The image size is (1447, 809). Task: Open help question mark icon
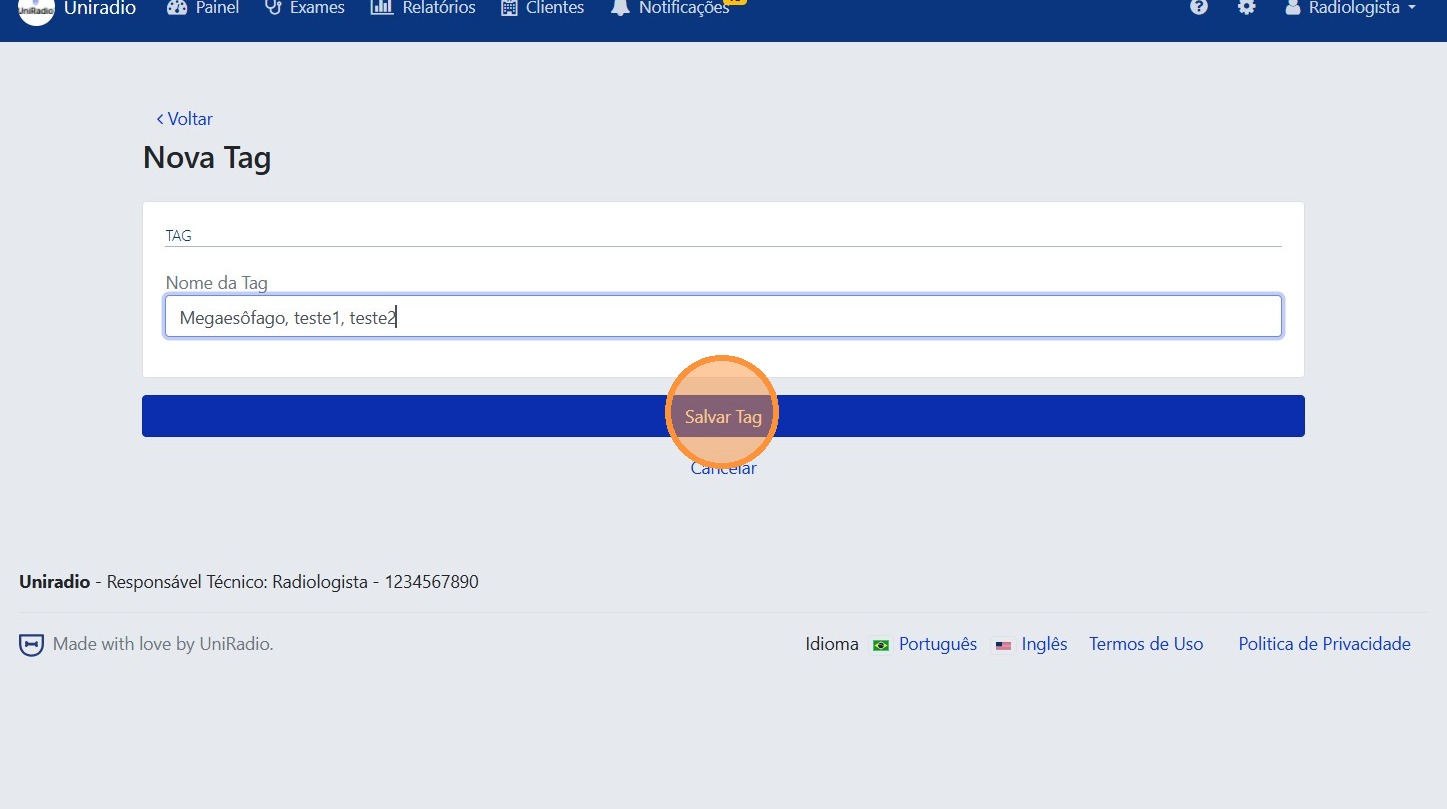point(1198,8)
